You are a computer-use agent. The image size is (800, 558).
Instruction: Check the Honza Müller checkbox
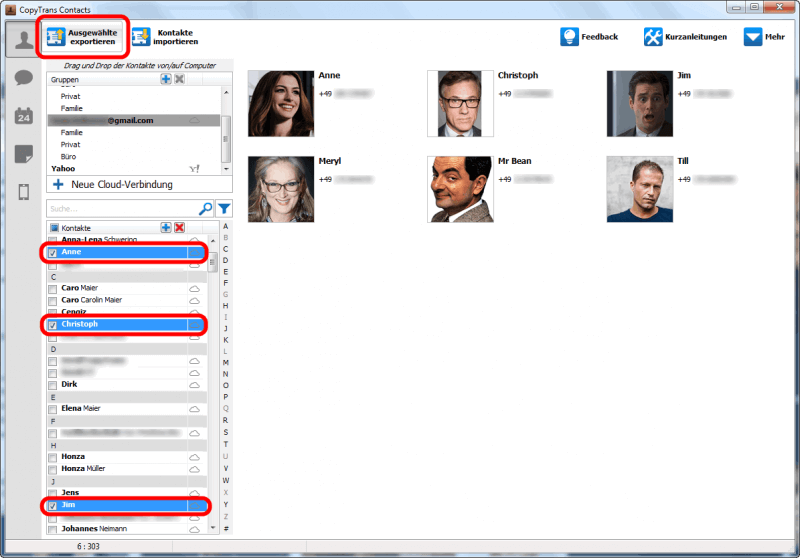point(53,469)
